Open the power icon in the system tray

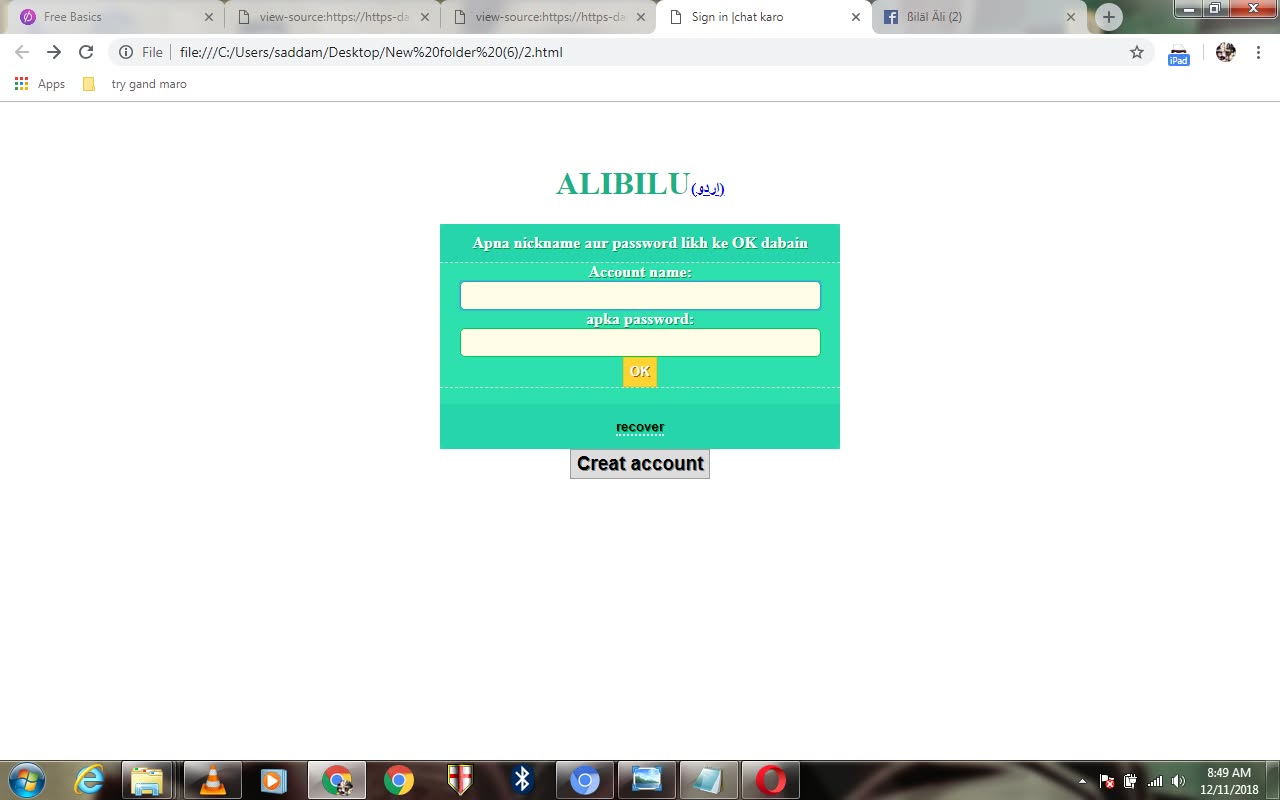(1131, 781)
